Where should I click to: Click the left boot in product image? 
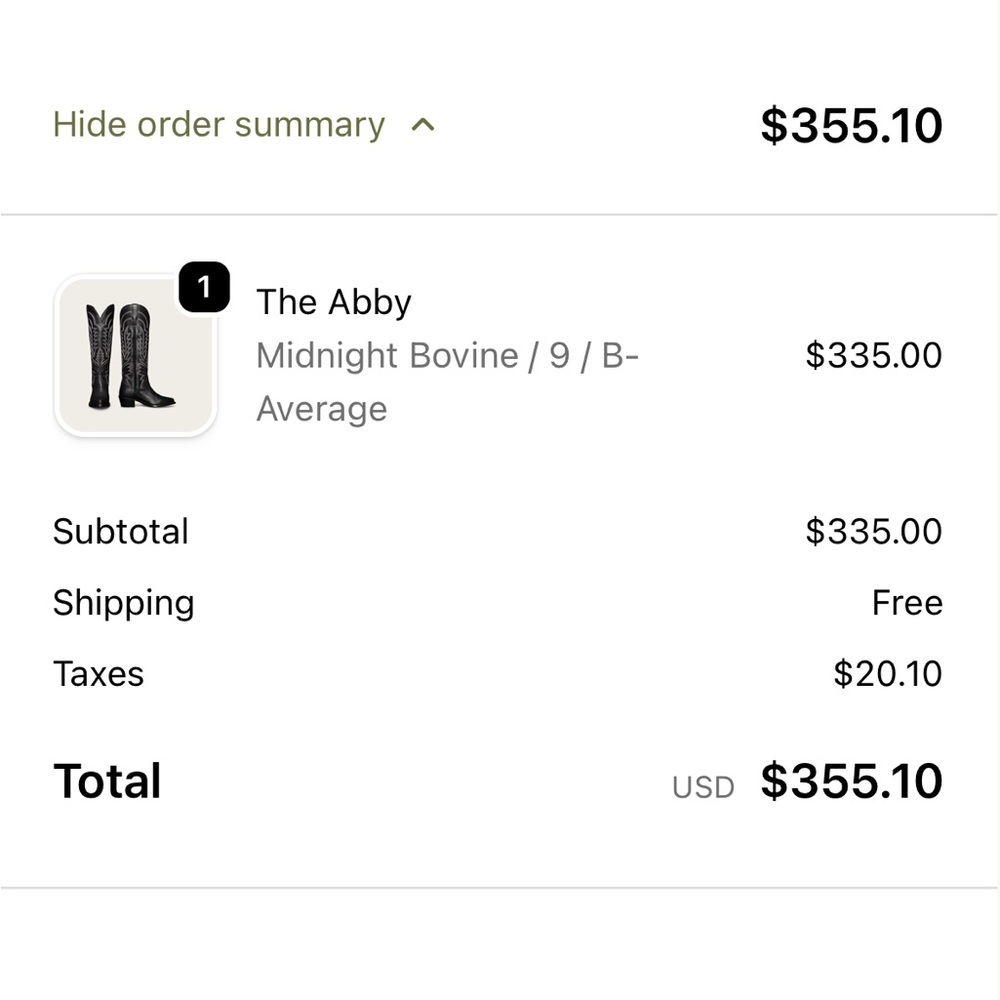tap(100, 356)
